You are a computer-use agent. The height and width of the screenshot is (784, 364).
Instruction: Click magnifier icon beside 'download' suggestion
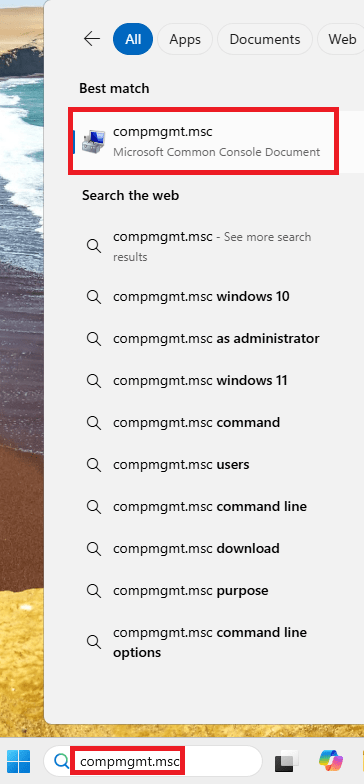(94, 548)
